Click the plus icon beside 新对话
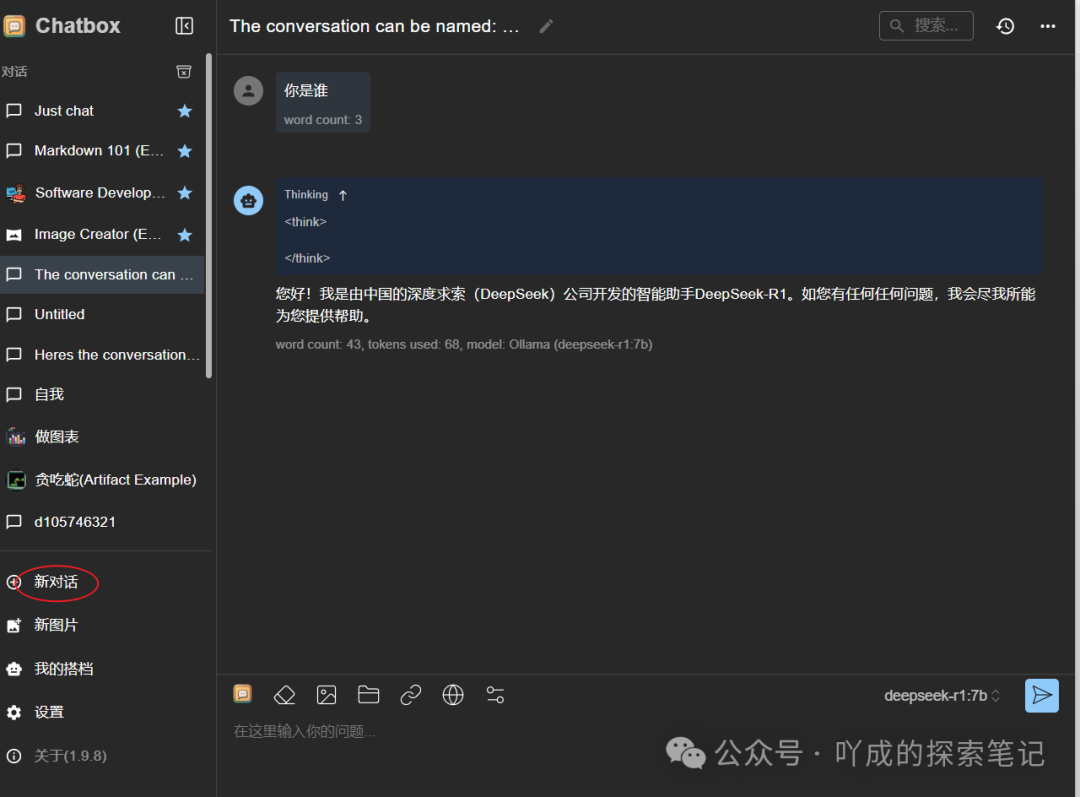The height and width of the screenshot is (797, 1080). 13,582
